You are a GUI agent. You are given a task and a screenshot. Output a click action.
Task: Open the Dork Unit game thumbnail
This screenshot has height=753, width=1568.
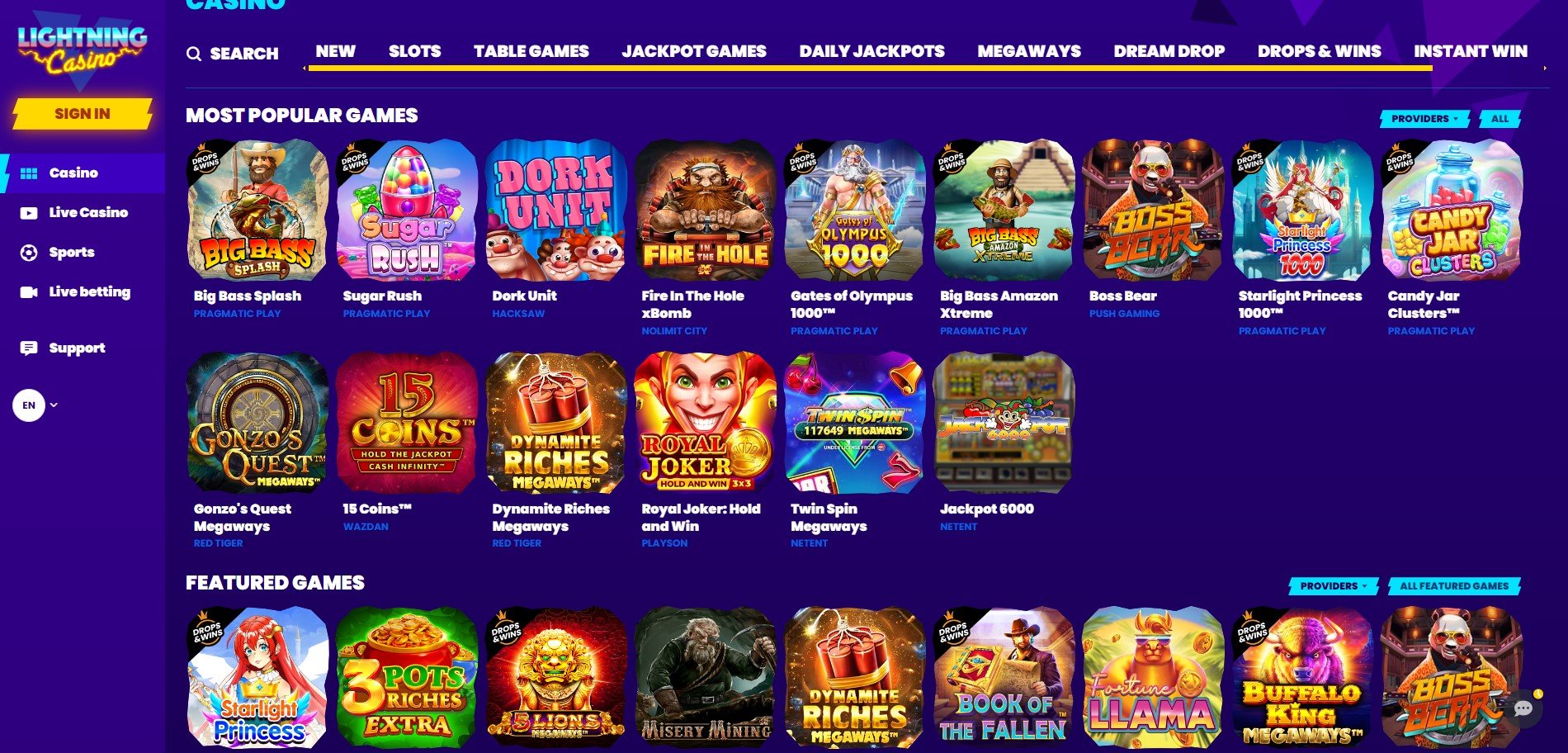tap(555, 211)
